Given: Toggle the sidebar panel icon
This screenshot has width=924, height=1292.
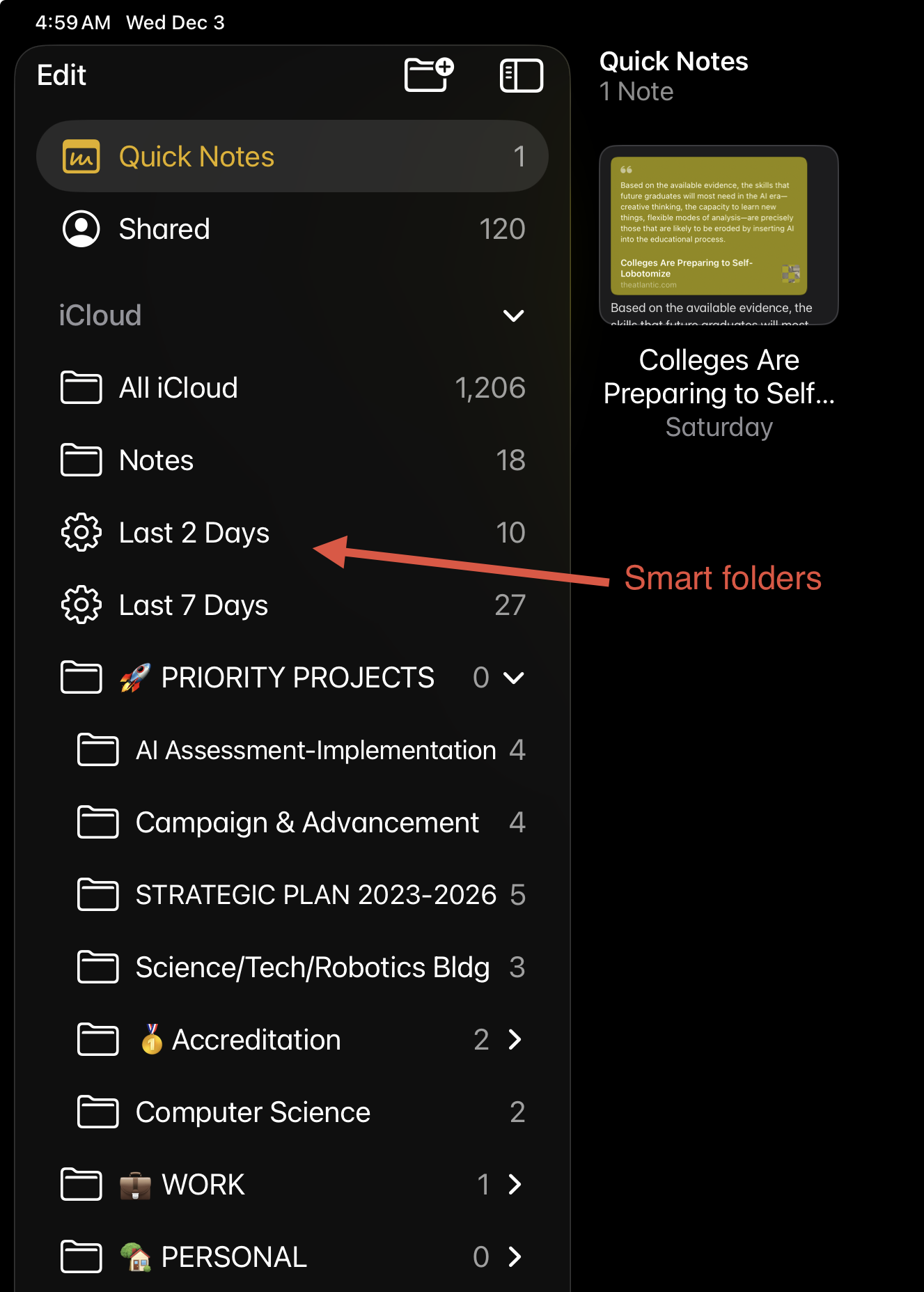Looking at the screenshot, I should coord(521,75).
